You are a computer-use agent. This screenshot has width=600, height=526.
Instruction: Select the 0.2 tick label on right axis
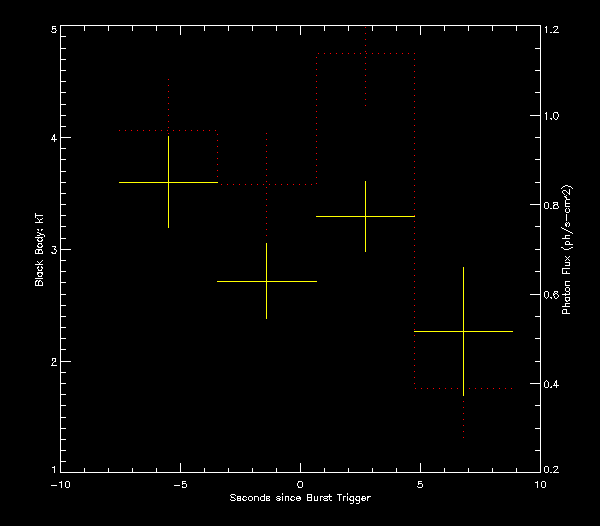click(553, 469)
